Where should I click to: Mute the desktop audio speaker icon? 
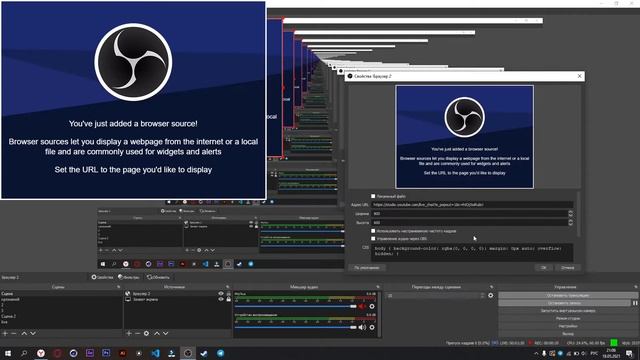click(362, 327)
